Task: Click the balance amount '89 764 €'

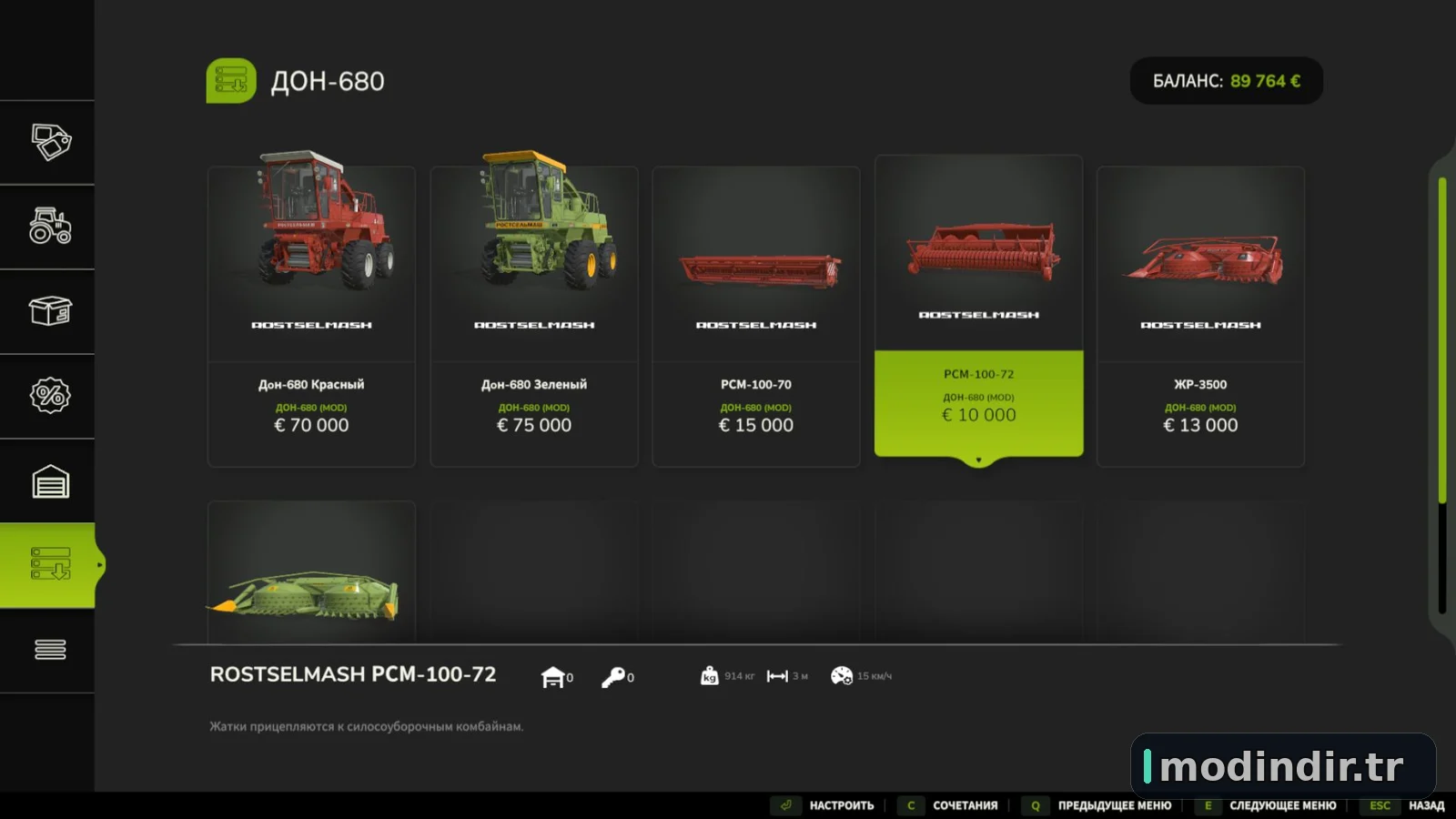Action: 1265,81
